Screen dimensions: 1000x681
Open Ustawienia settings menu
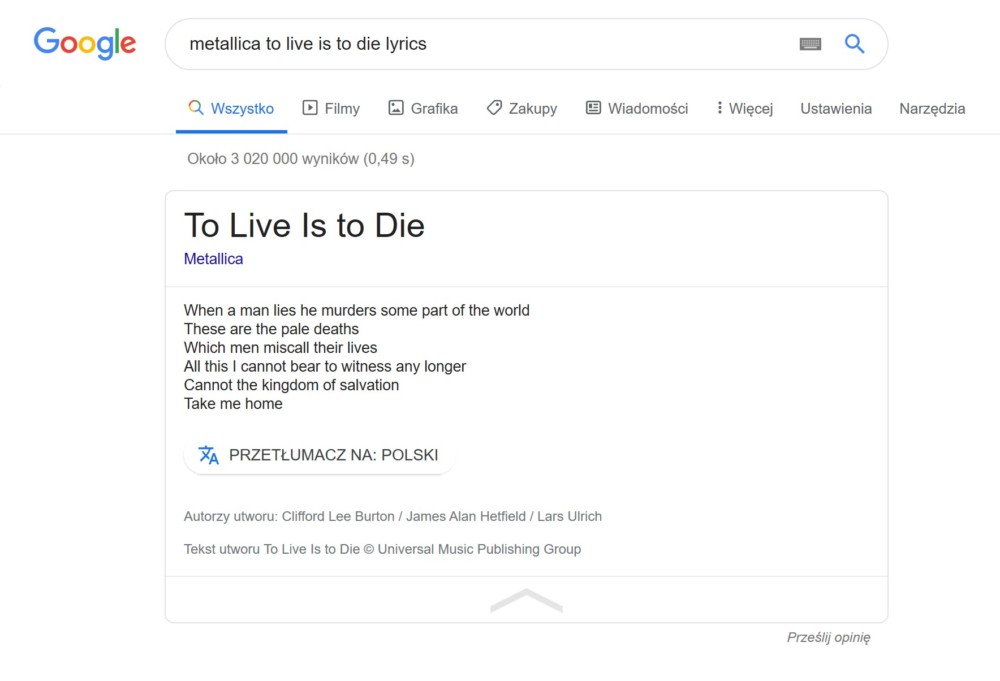click(835, 108)
